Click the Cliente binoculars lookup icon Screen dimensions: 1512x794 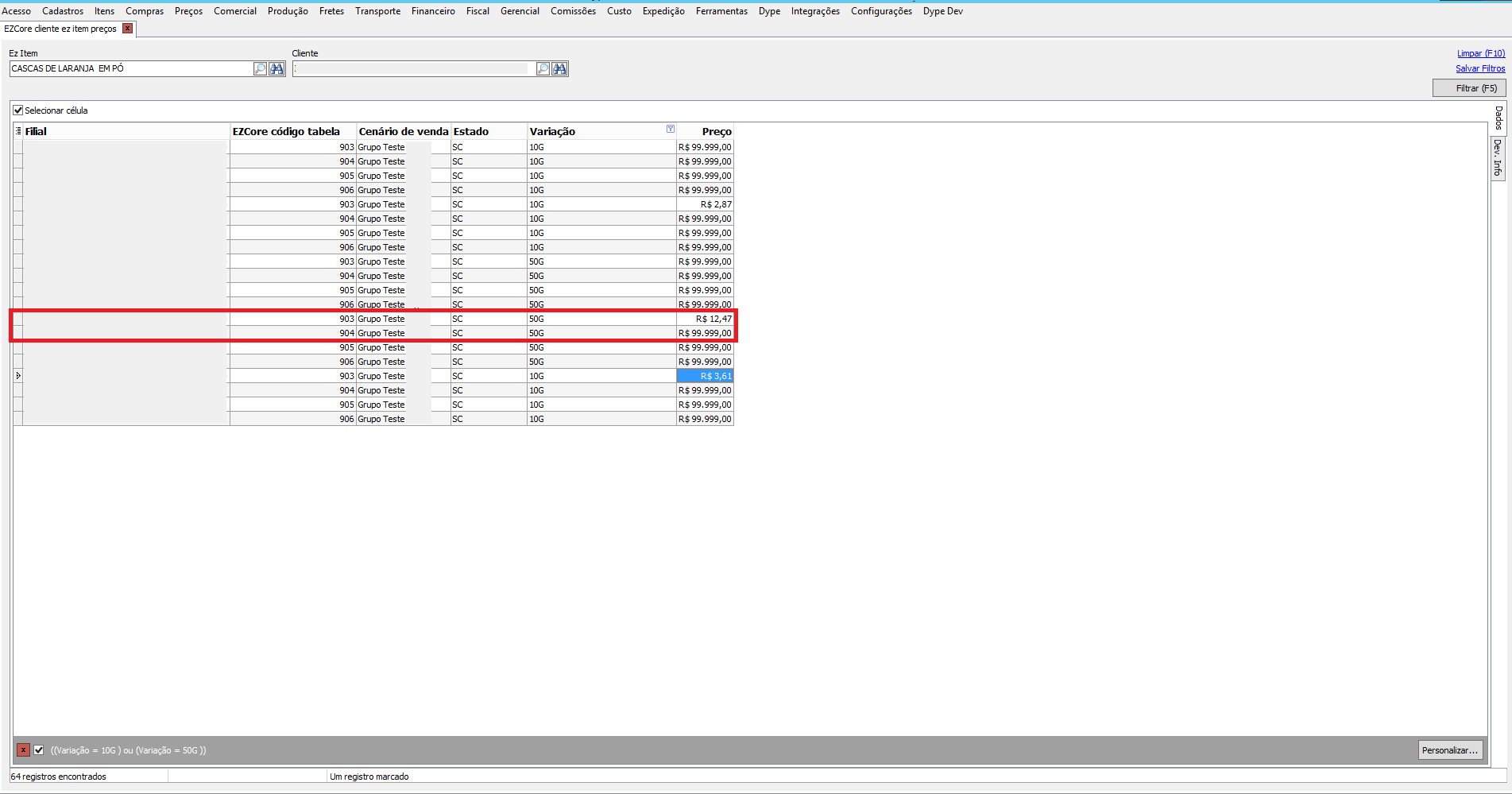pyautogui.click(x=559, y=69)
